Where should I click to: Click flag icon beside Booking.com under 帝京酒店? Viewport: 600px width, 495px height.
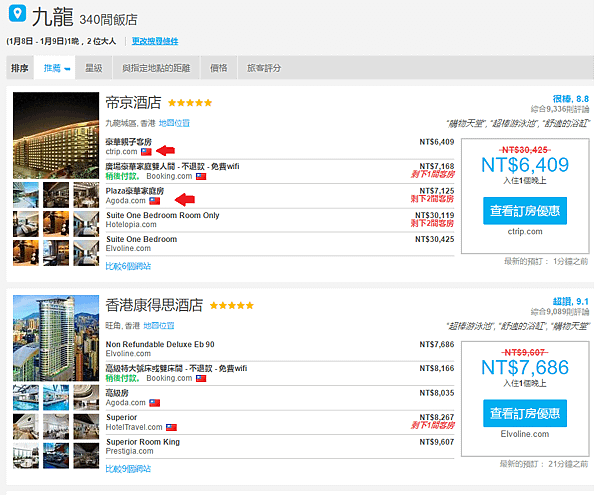pos(201,176)
